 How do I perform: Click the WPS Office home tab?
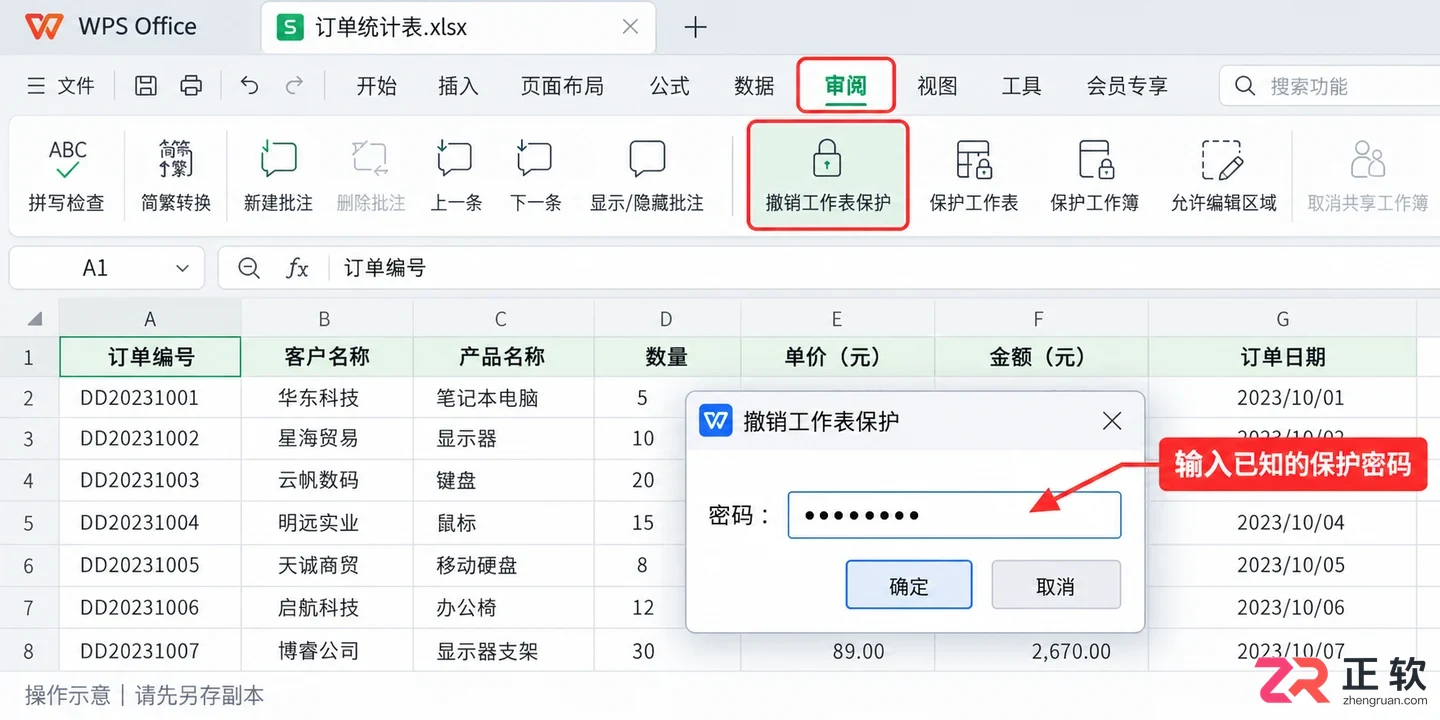click(112, 27)
